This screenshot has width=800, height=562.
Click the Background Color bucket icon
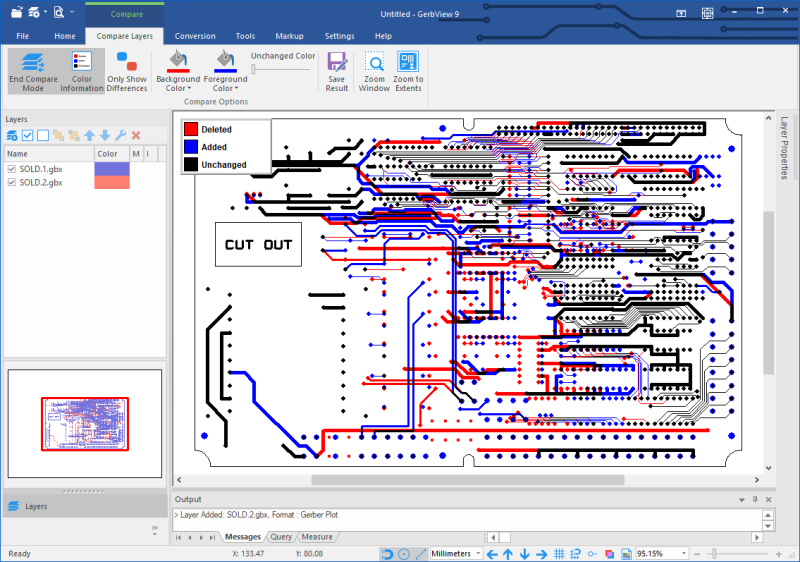pyautogui.click(x=178, y=62)
